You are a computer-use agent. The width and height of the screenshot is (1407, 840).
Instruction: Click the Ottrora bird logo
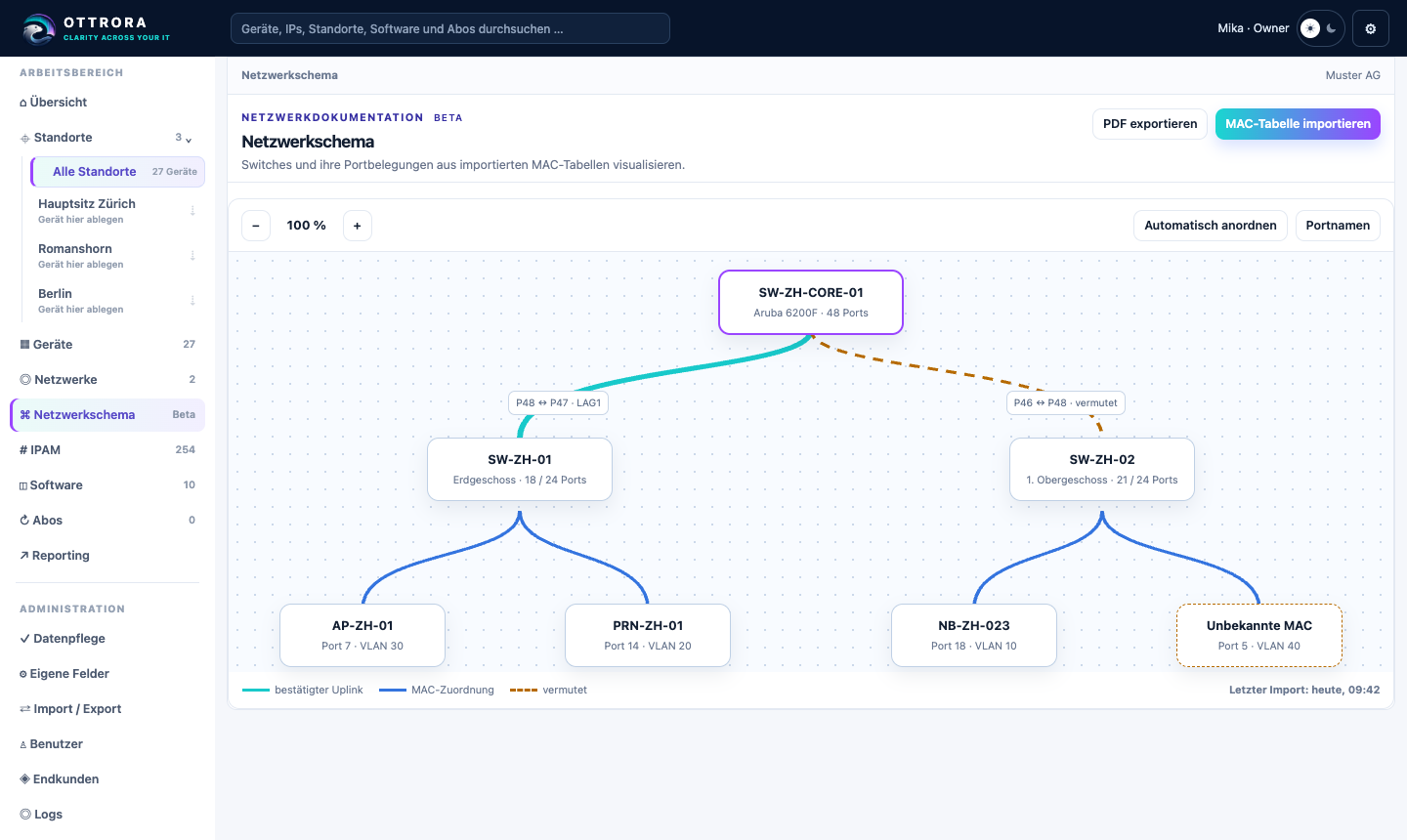coord(39,28)
